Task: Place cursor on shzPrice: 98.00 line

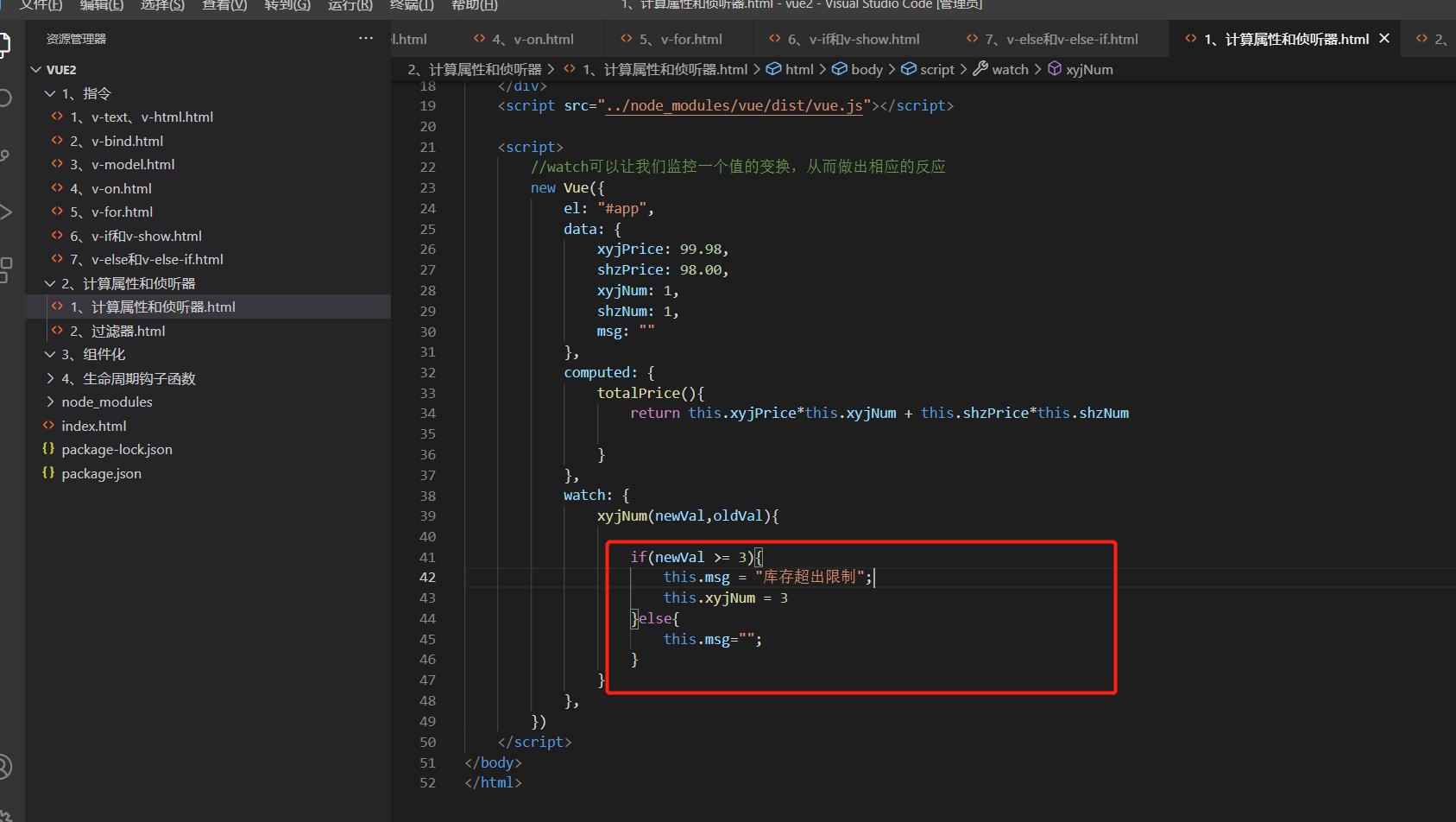Action: pos(663,269)
